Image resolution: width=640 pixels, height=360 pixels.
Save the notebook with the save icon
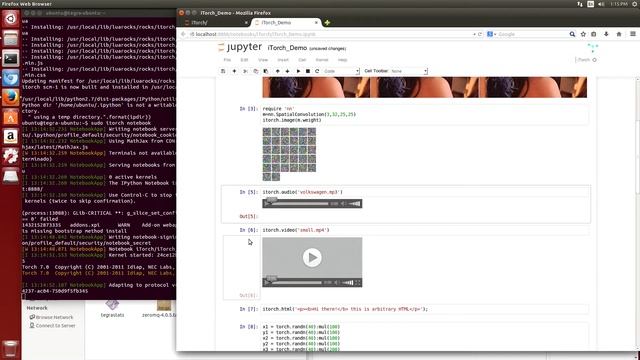tap(223, 71)
